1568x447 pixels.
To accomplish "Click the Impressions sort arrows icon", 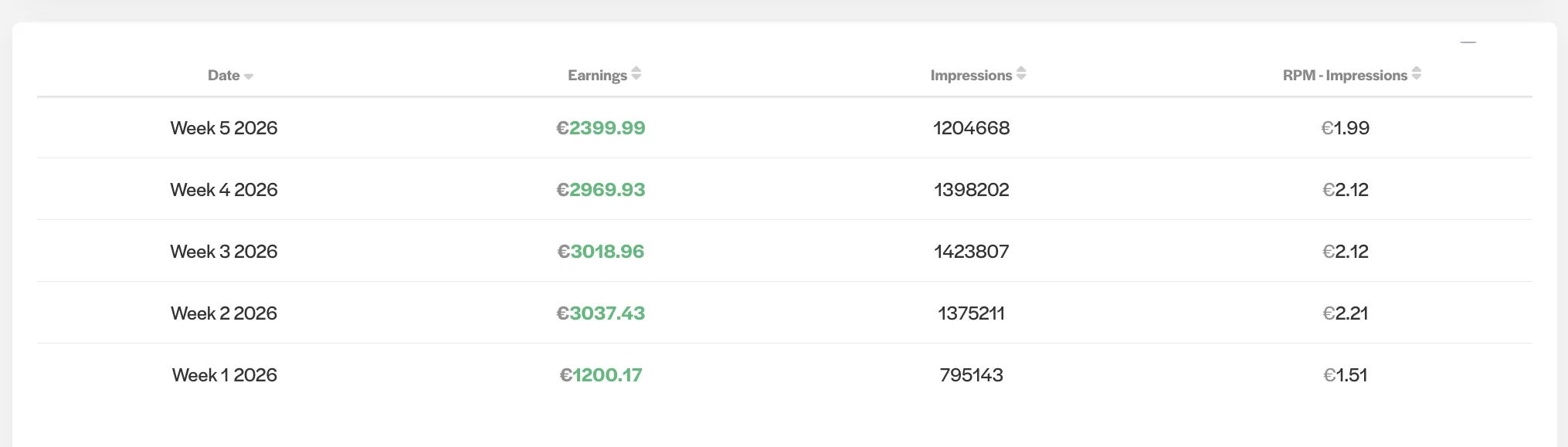I will (x=1021, y=74).
